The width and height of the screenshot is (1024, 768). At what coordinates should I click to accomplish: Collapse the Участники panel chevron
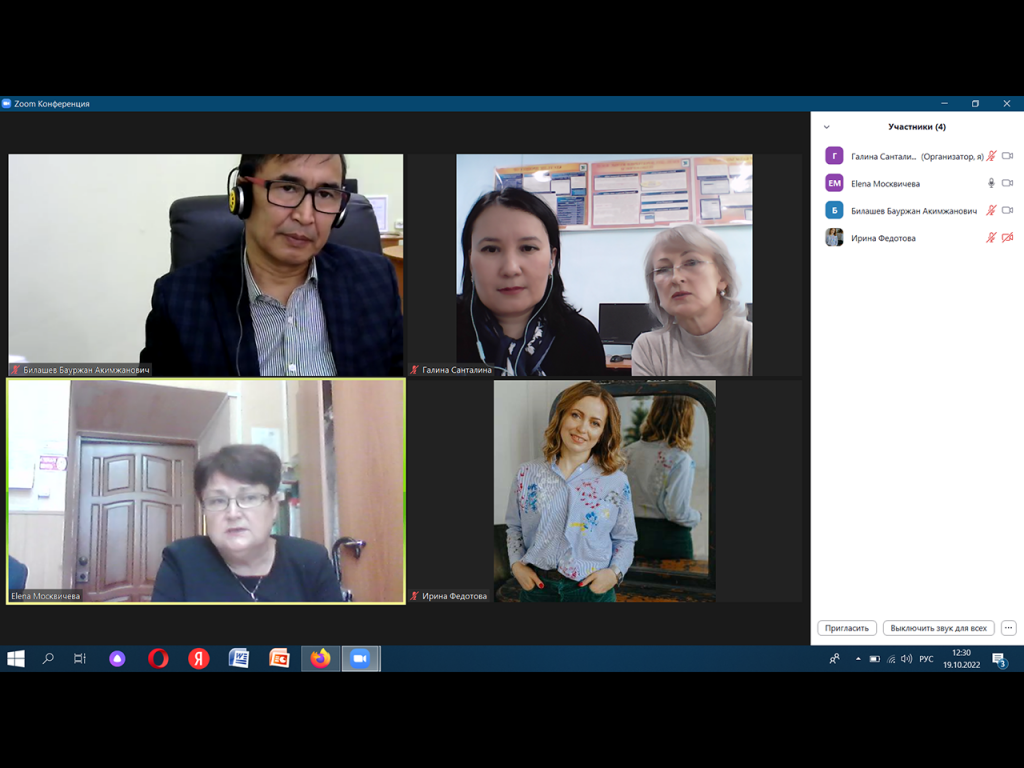826,127
